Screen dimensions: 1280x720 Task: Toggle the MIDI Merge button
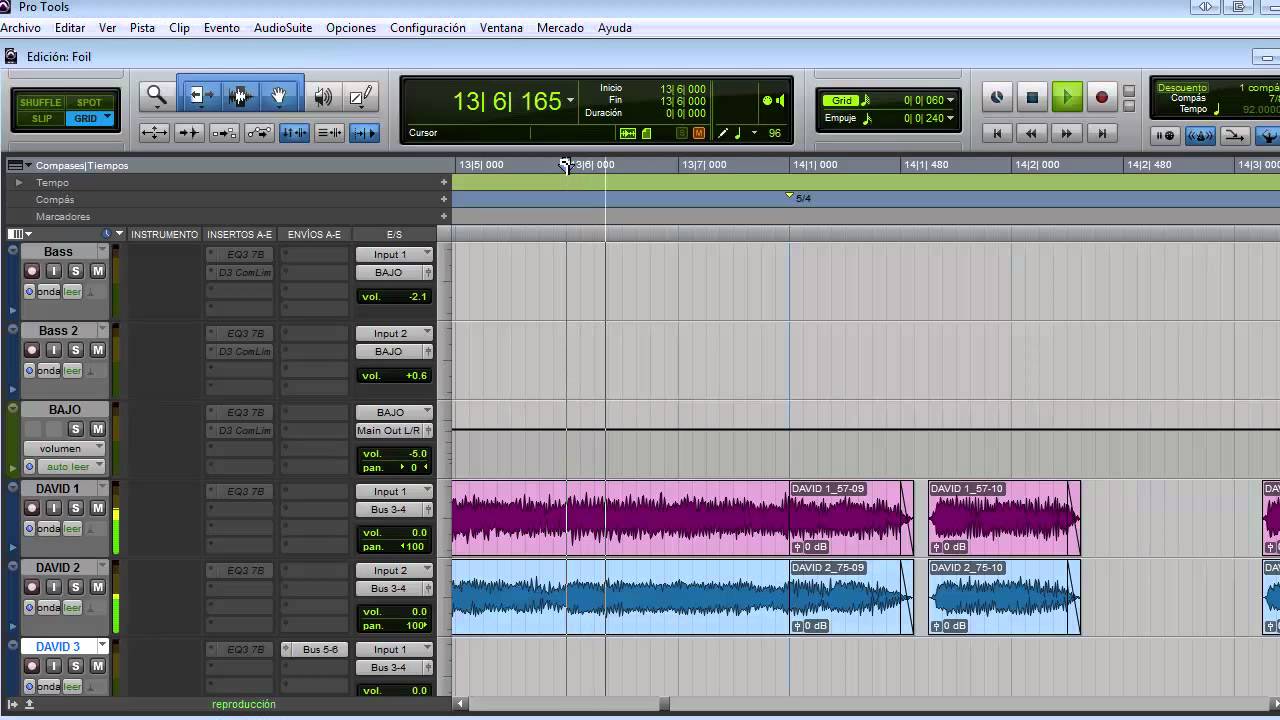point(1234,135)
